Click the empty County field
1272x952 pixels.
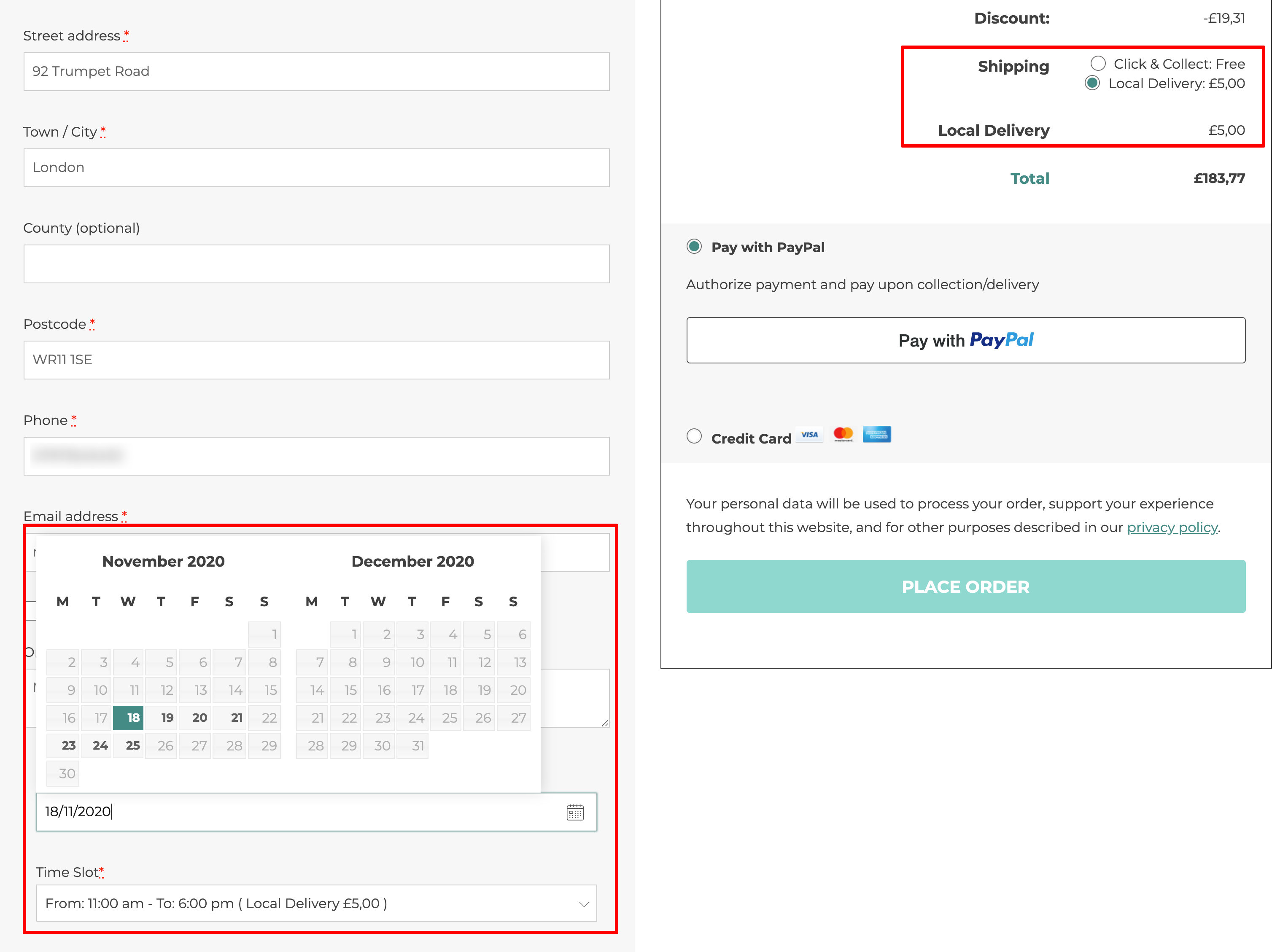[x=316, y=264]
